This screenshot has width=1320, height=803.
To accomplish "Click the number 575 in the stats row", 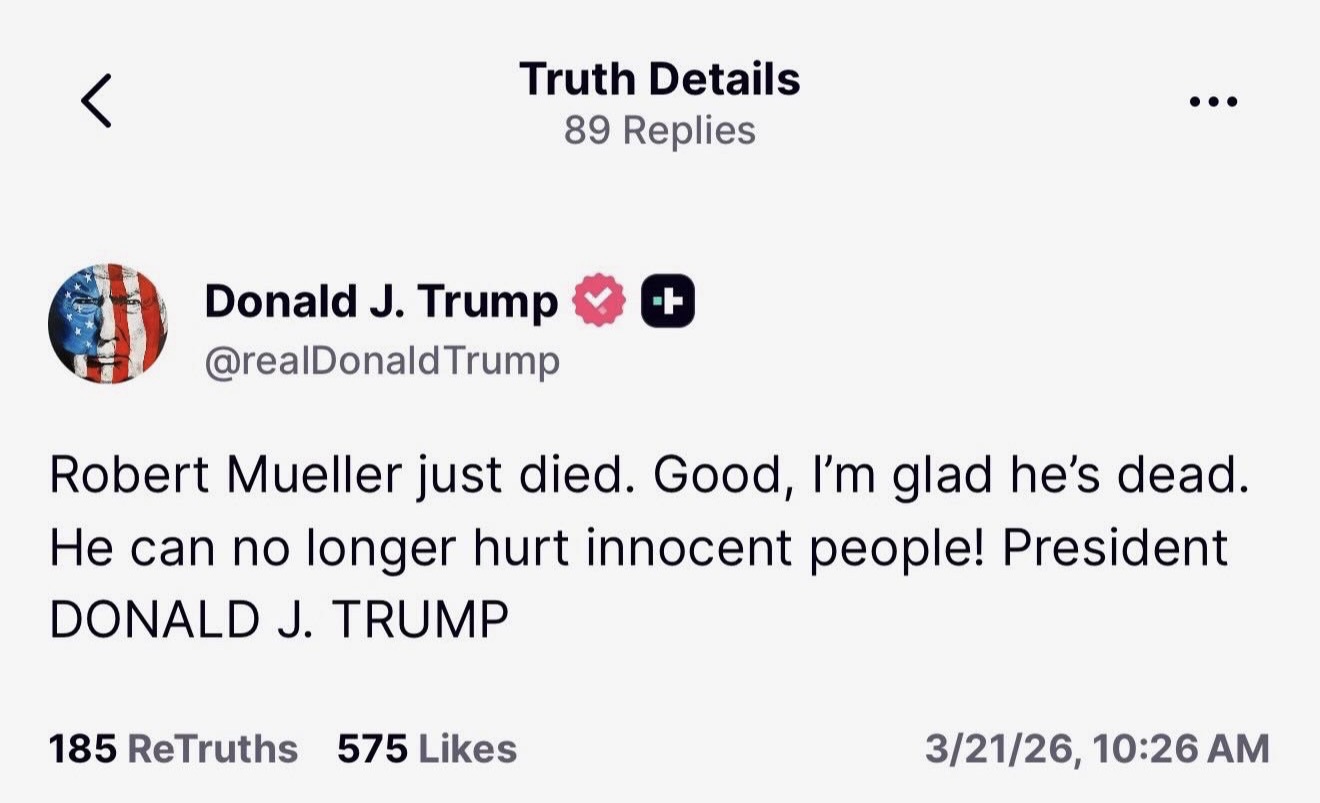I will coord(371,748).
